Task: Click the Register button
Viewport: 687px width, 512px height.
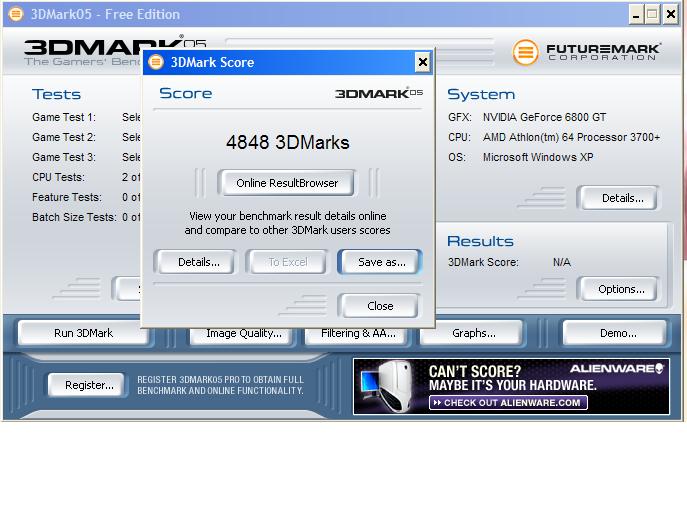Action: 87,385
